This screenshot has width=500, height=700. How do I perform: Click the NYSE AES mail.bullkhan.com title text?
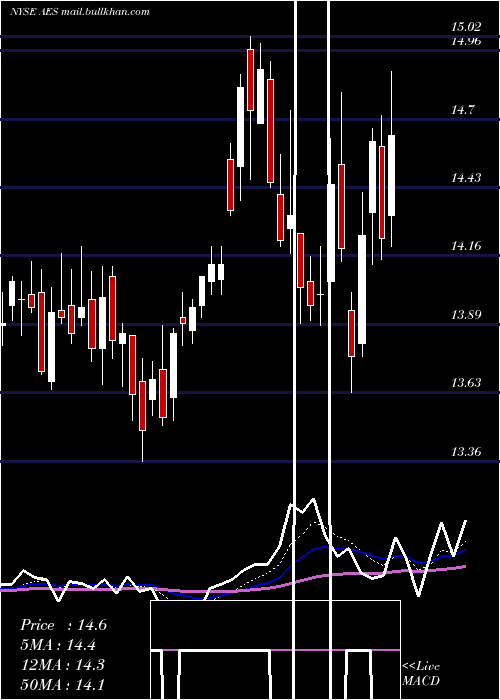tap(79, 12)
